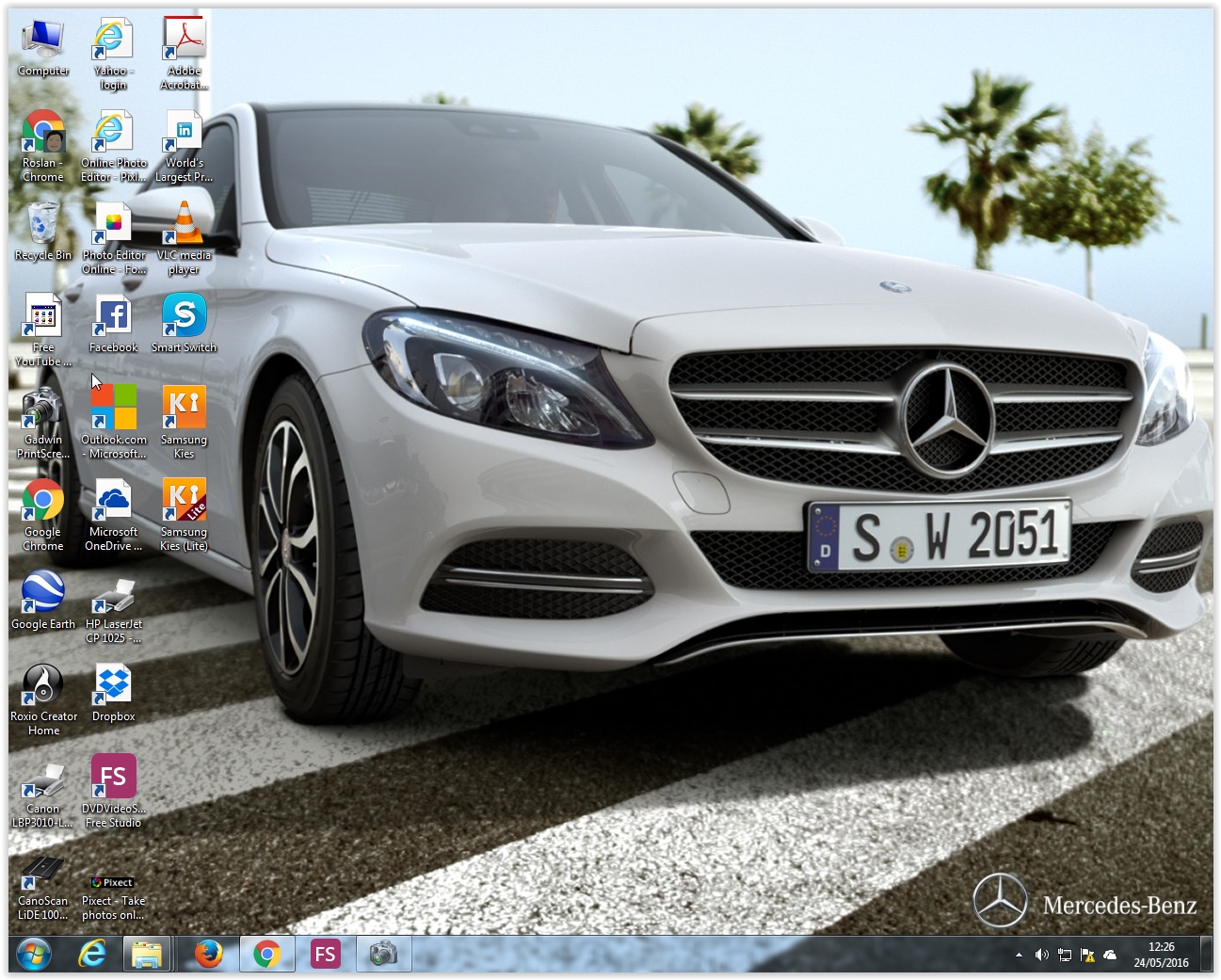
Task: Click the Show desktop strip
Action: tap(1207, 955)
